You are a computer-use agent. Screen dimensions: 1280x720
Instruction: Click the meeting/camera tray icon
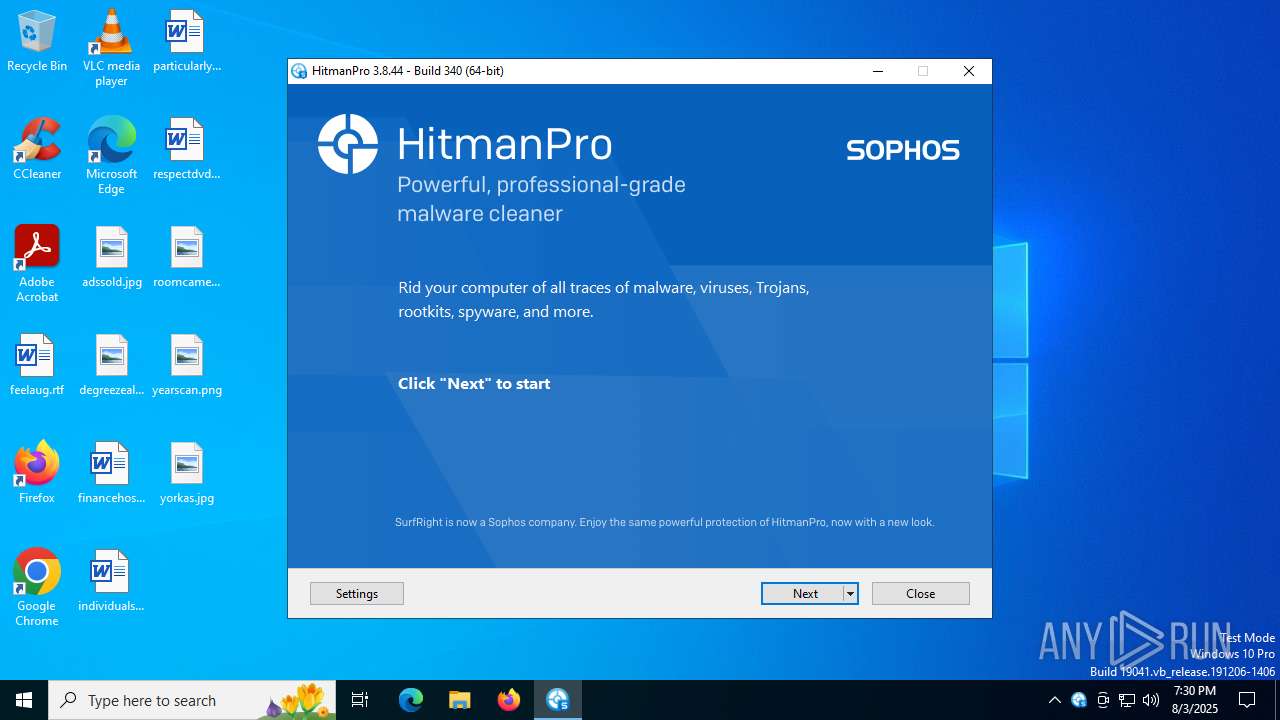1103,700
